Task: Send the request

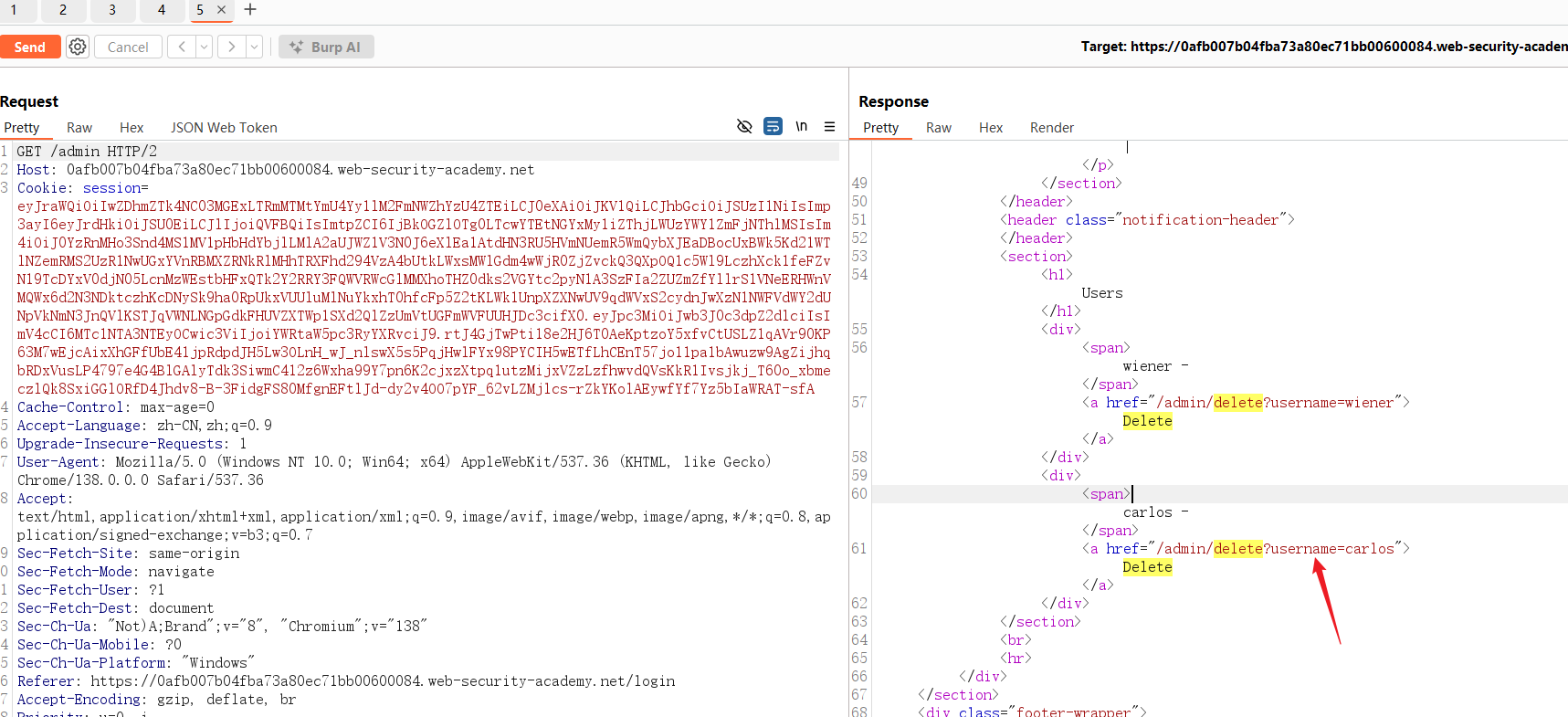Action: 29,47
